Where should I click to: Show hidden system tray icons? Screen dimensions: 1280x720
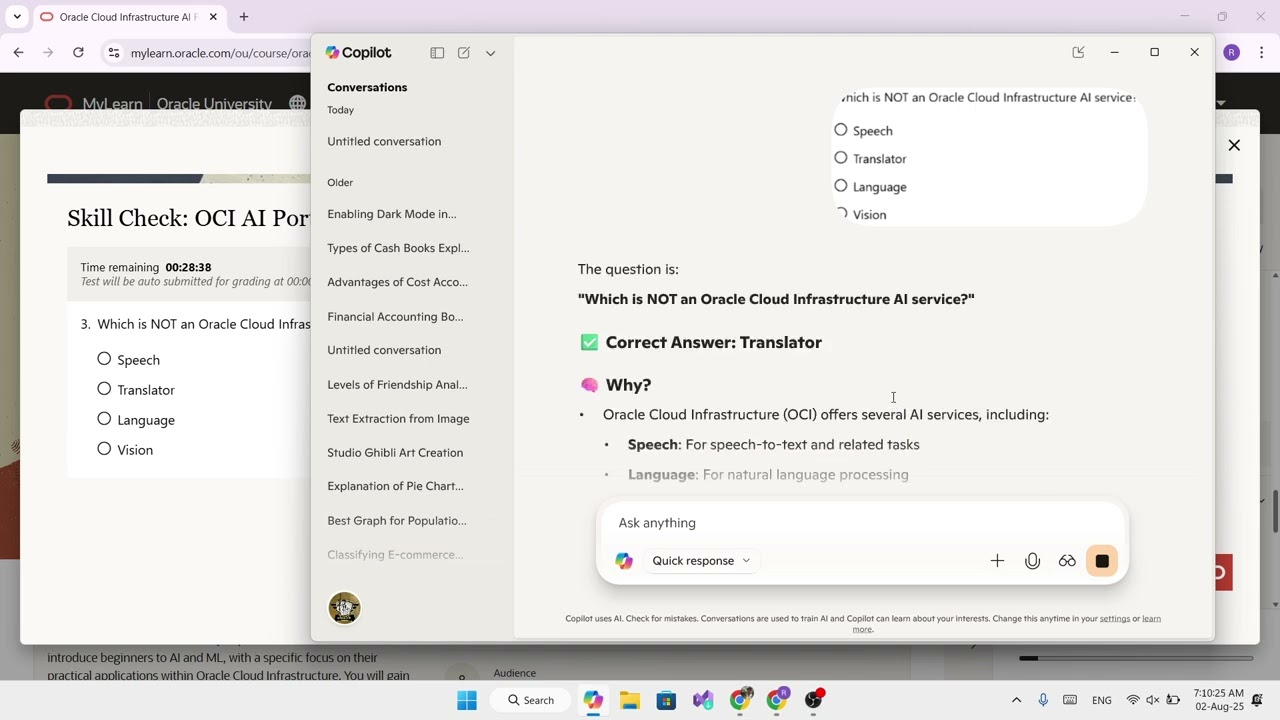(x=1017, y=700)
